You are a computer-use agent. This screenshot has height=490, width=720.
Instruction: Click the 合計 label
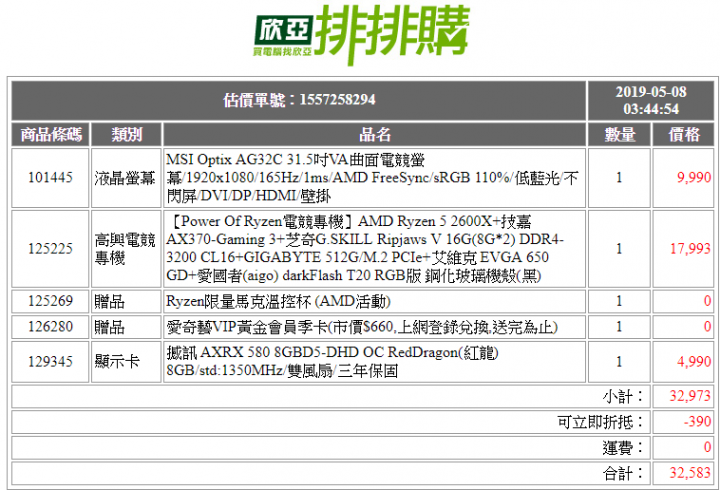coord(624,473)
